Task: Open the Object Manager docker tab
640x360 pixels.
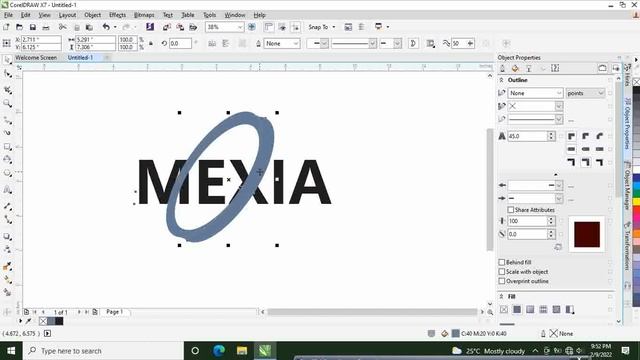Action: pos(628,185)
